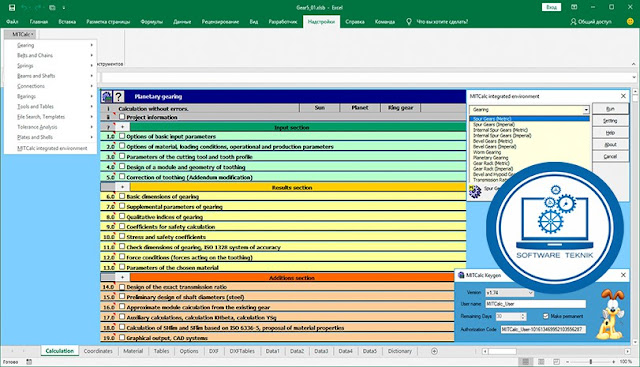Open the Version v1.74 dropdown

coord(509,293)
